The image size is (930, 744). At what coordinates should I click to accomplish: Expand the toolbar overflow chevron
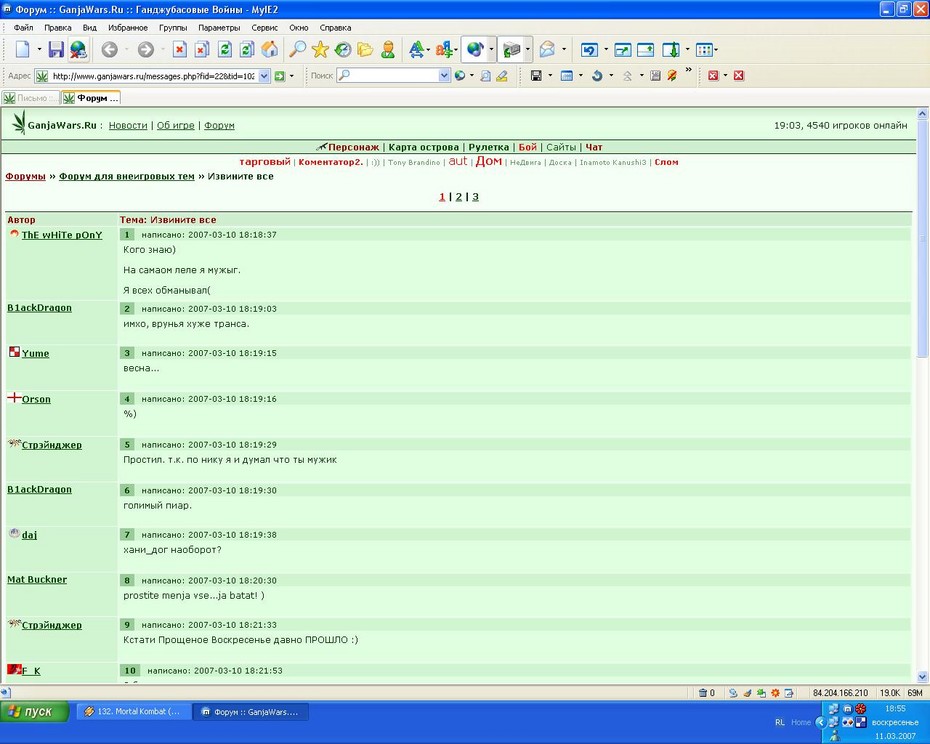coord(689,71)
